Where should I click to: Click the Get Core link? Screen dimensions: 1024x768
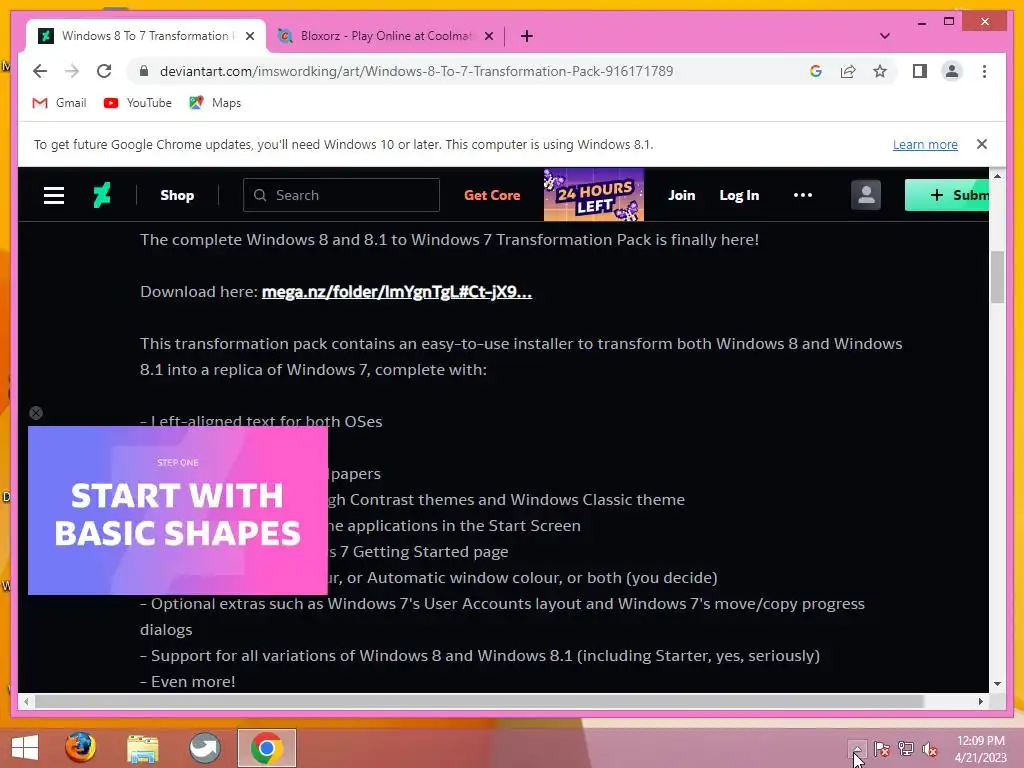(492, 195)
